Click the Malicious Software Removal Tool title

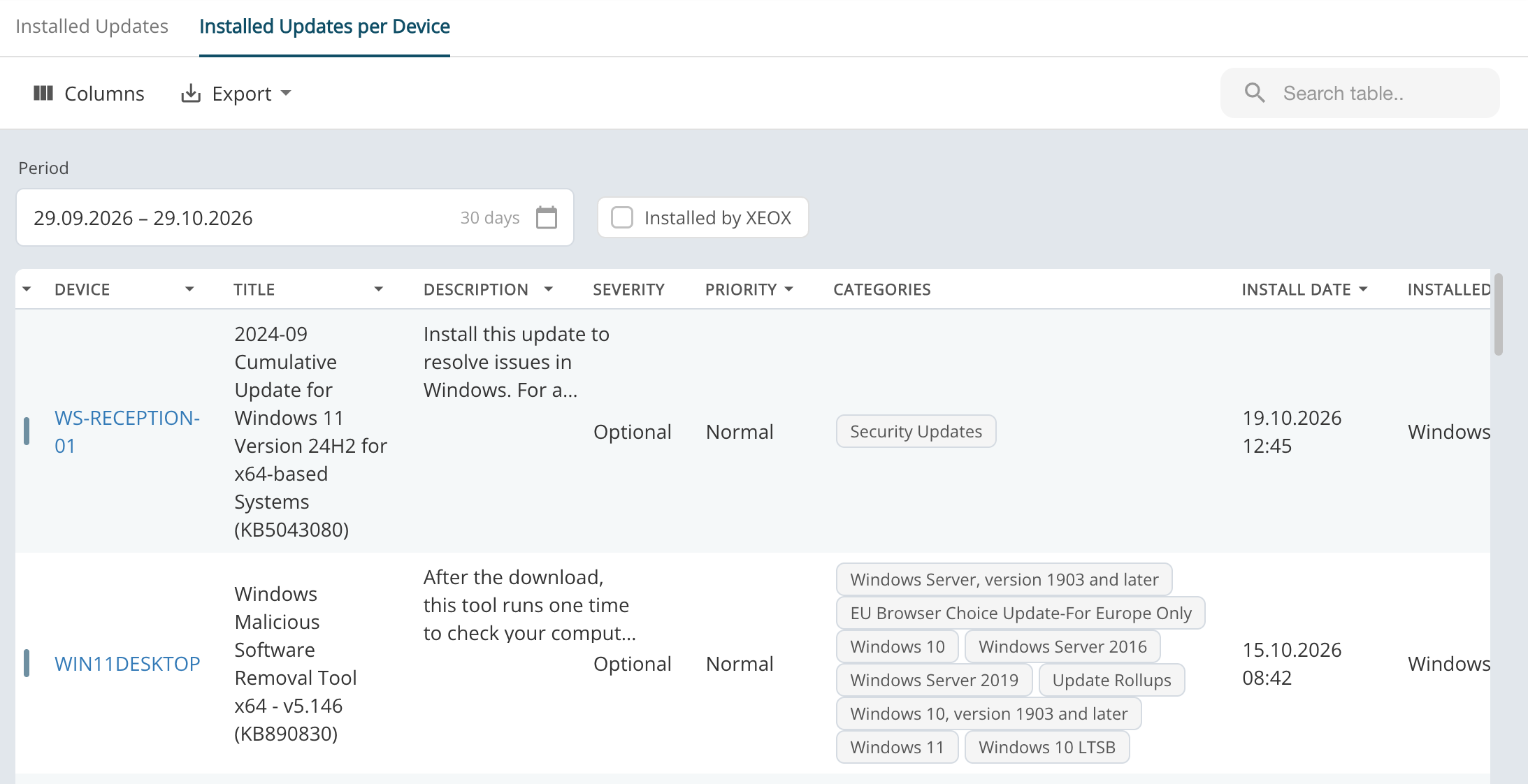(x=296, y=664)
